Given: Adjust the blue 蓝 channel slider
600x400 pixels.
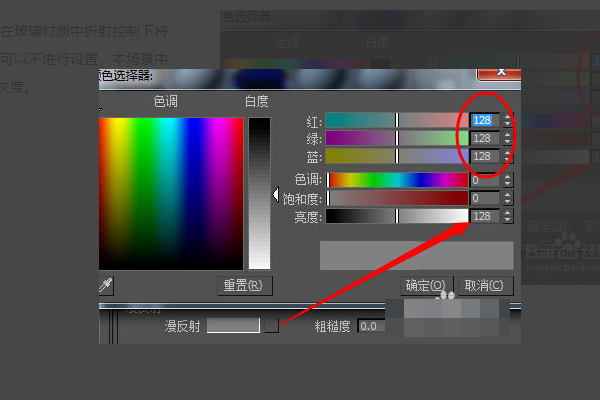Looking at the screenshot, I should click(397, 156).
